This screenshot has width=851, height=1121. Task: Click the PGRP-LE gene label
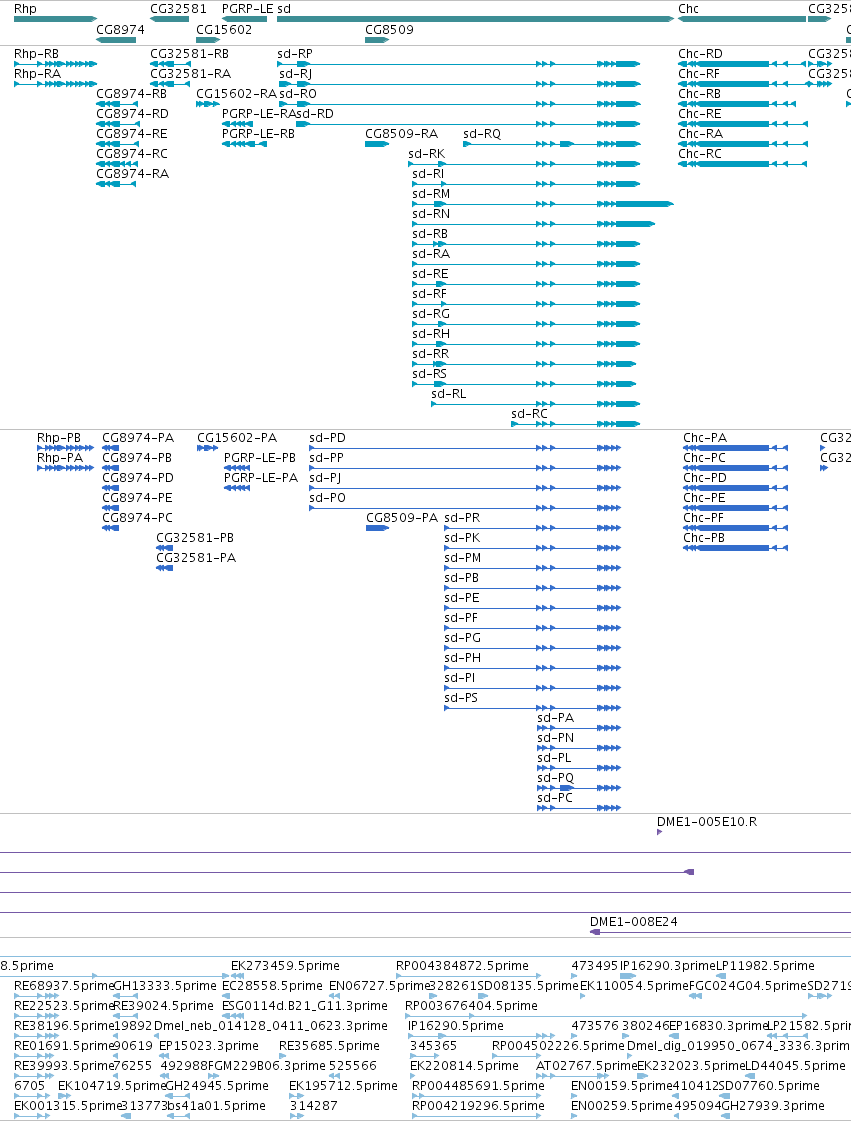(247, 9)
